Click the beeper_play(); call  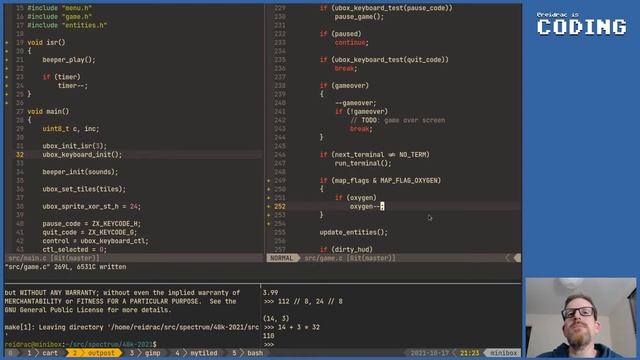tap(69, 60)
